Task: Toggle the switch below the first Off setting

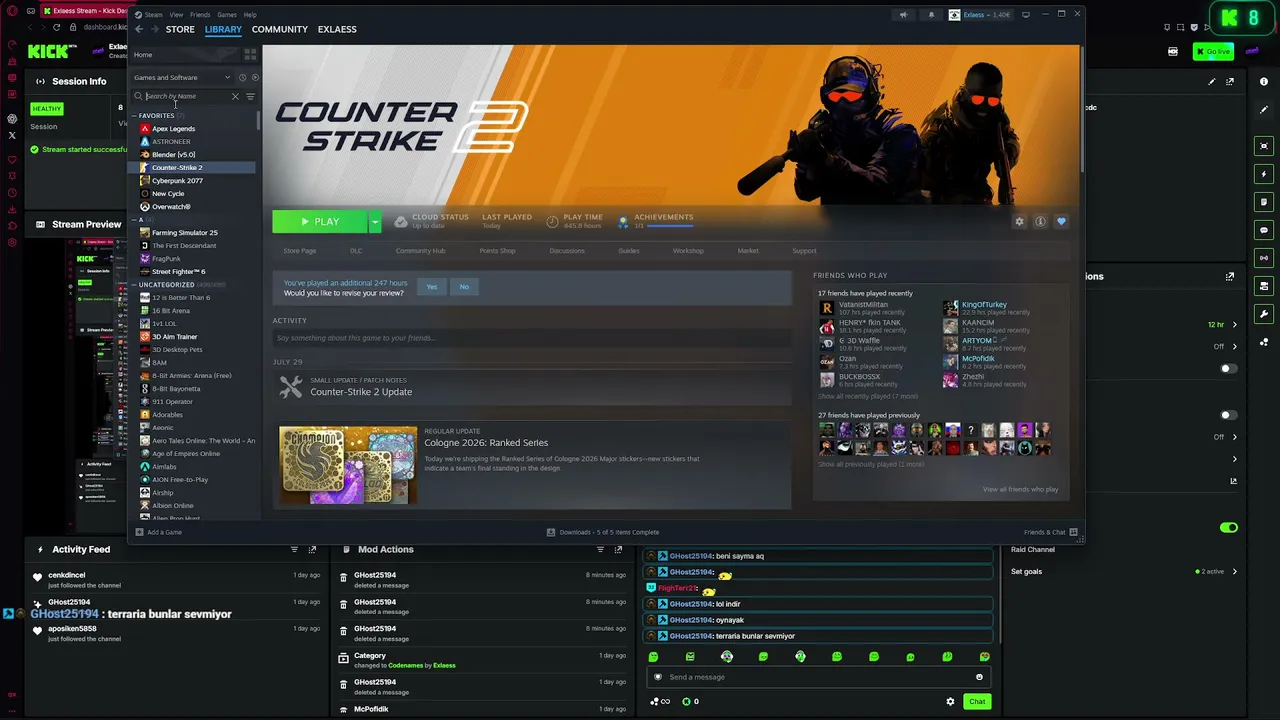Action: [1229, 368]
